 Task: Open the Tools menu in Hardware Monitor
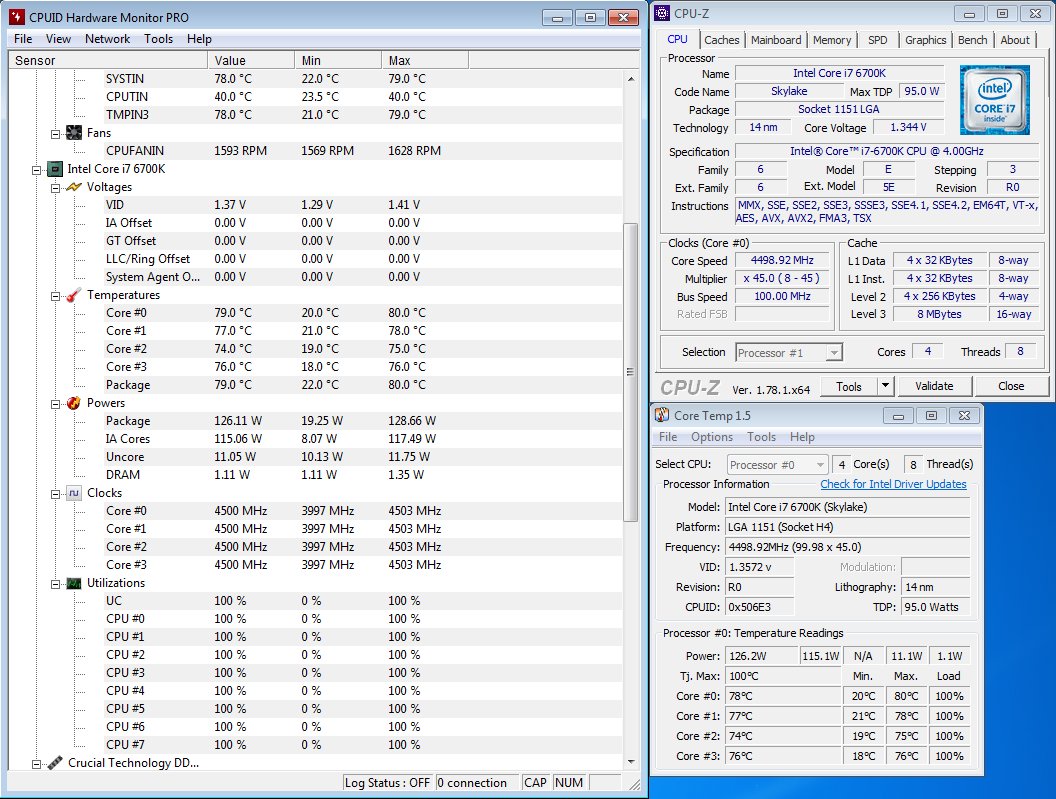click(x=158, y=39)
